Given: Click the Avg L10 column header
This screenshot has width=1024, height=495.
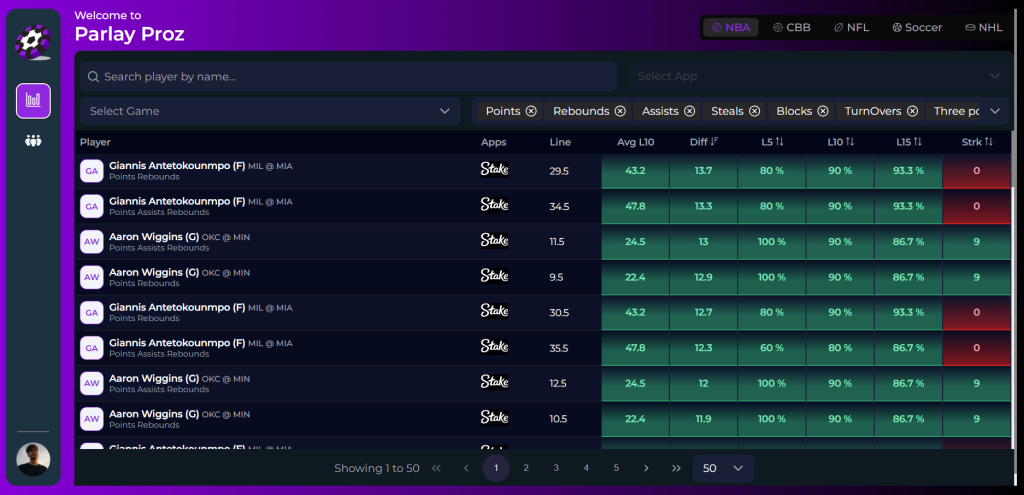Looking at the screenshot, I should coord(635,142).
